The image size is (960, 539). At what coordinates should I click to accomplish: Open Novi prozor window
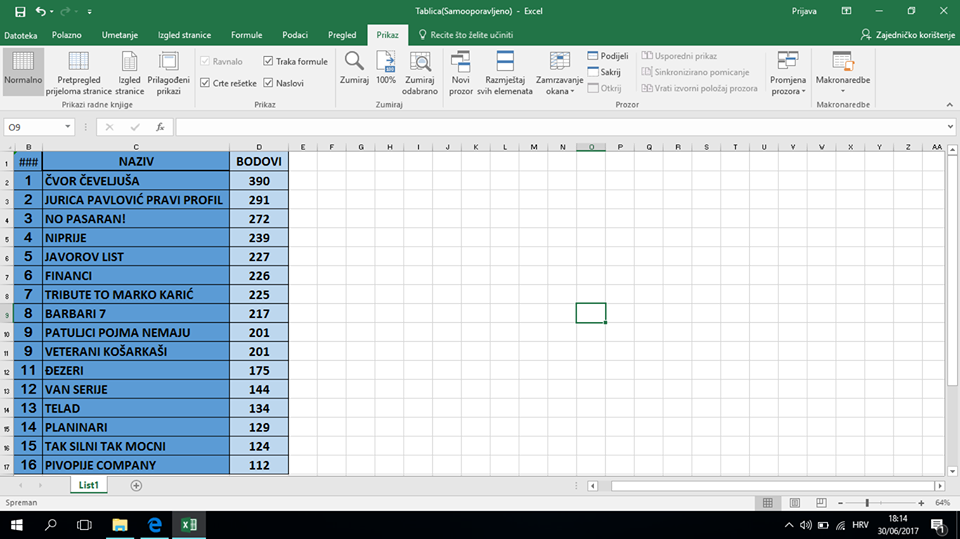(461, 62)
